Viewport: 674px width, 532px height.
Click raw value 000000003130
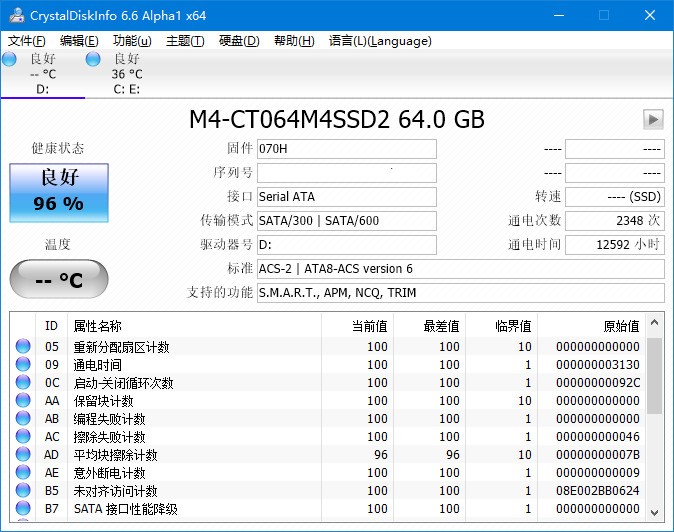(598, 364)
